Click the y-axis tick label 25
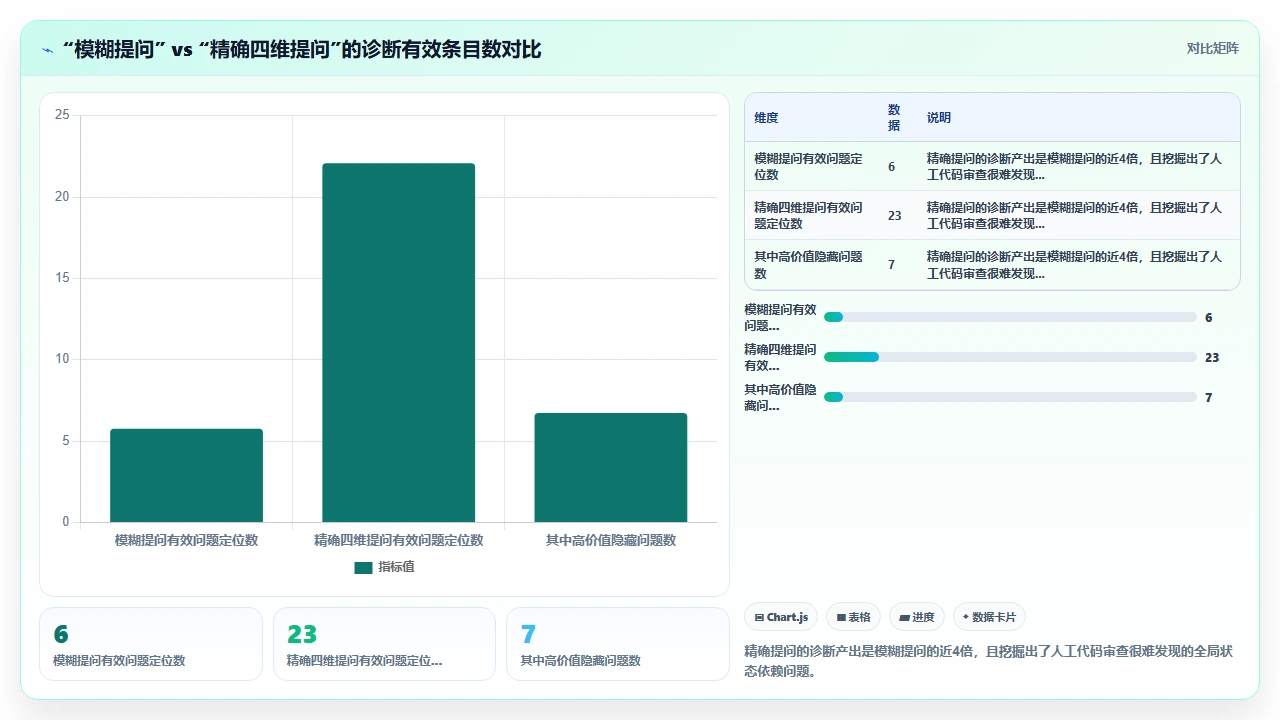Screen dimensions: 1280x720 62,115
